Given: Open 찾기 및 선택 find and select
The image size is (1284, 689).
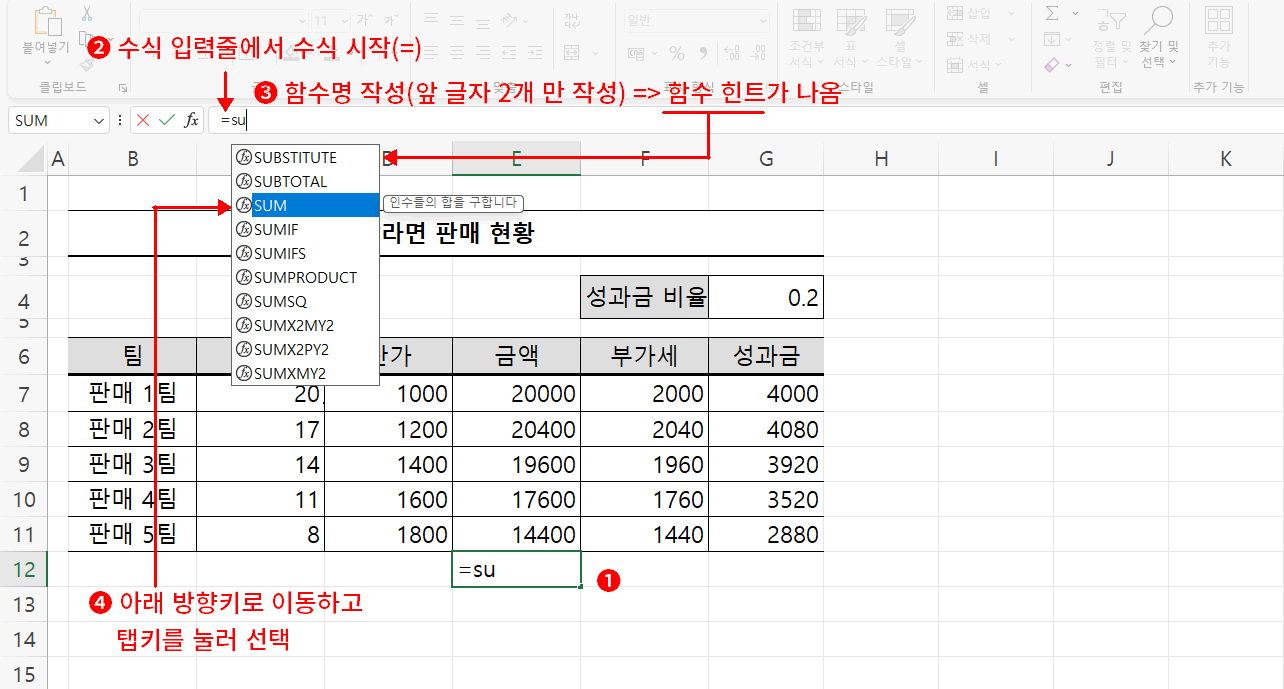Looking at the screenshot, I should (x=1159, y=36).
